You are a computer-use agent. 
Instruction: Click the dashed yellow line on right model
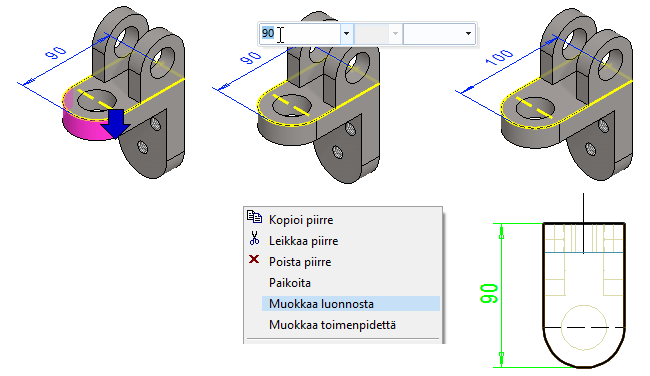click(x=535, y=108)
